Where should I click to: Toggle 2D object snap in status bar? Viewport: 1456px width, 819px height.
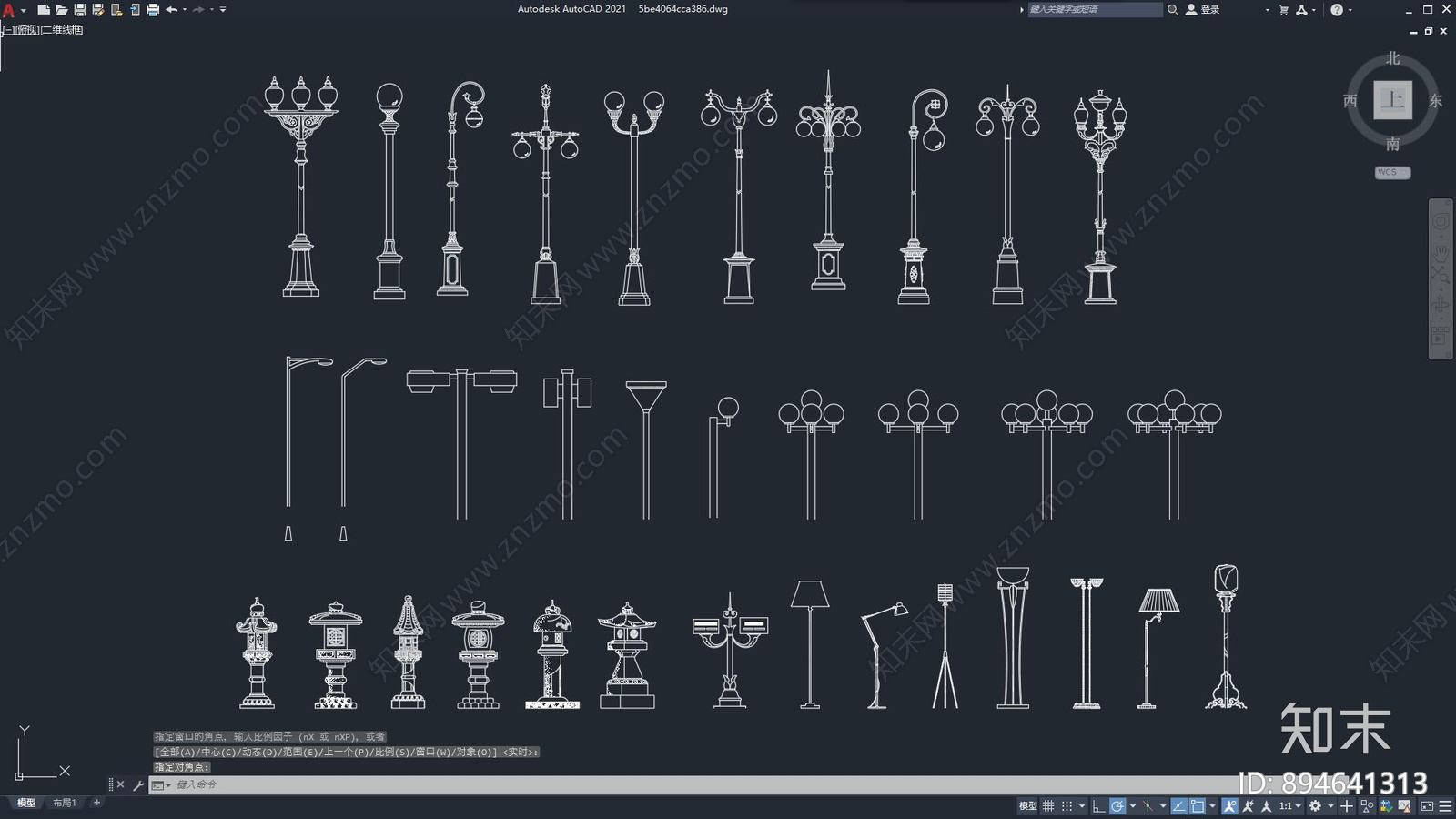tap(1198, 805)
